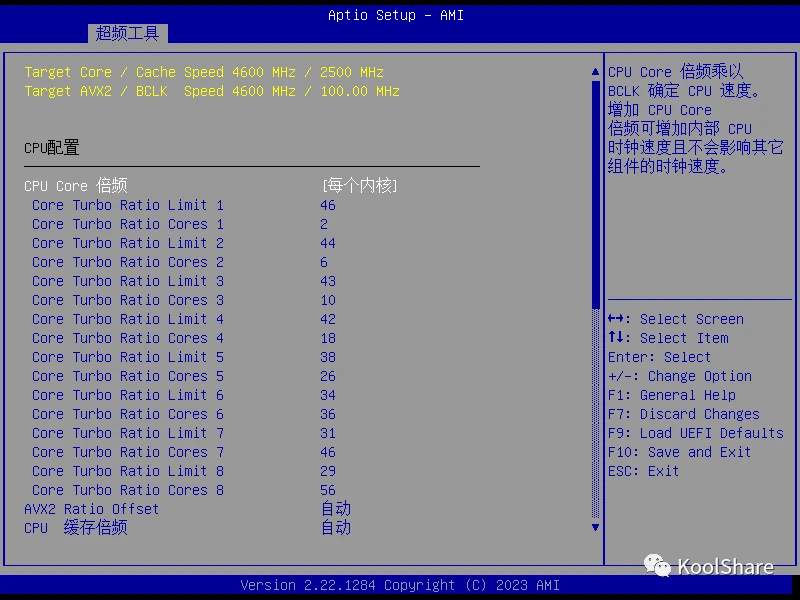Select Core Turbo Ratio Cores 6 row
The height and width of the screenshot is (600, 800).
point(184,414)
